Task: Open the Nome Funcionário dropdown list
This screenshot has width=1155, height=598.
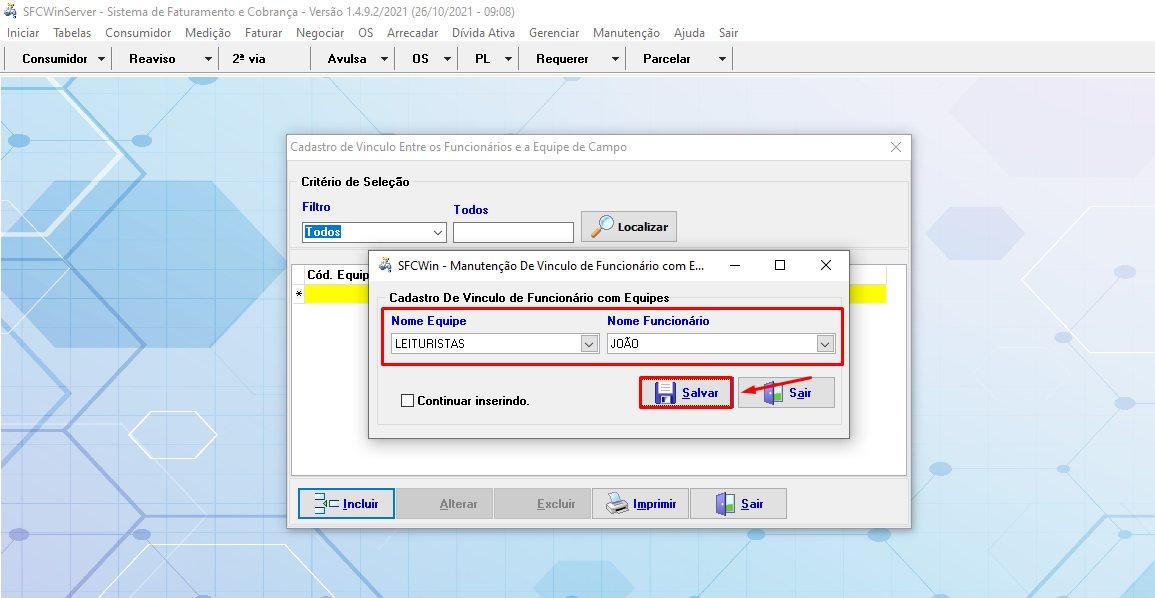Action: [825, 344]
